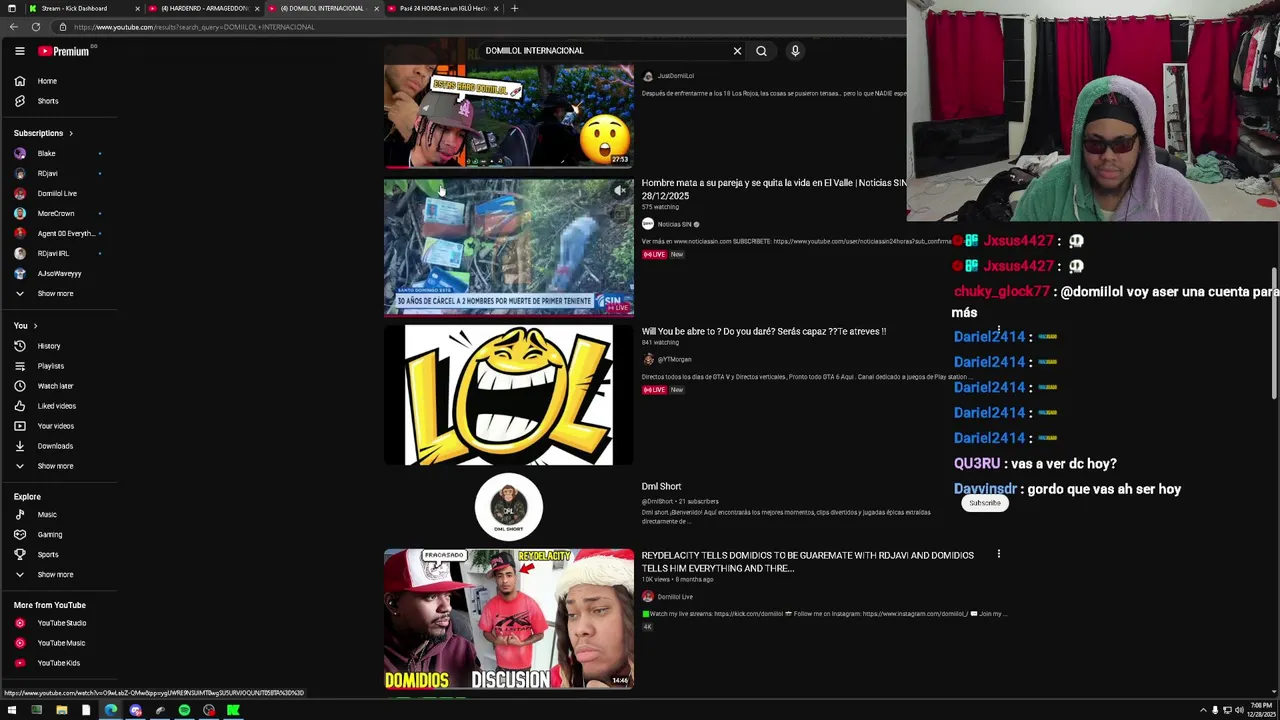The image size is (1280, 720).
Task: Launch YouTube Kids from sidebar
Action: (58, 663)
